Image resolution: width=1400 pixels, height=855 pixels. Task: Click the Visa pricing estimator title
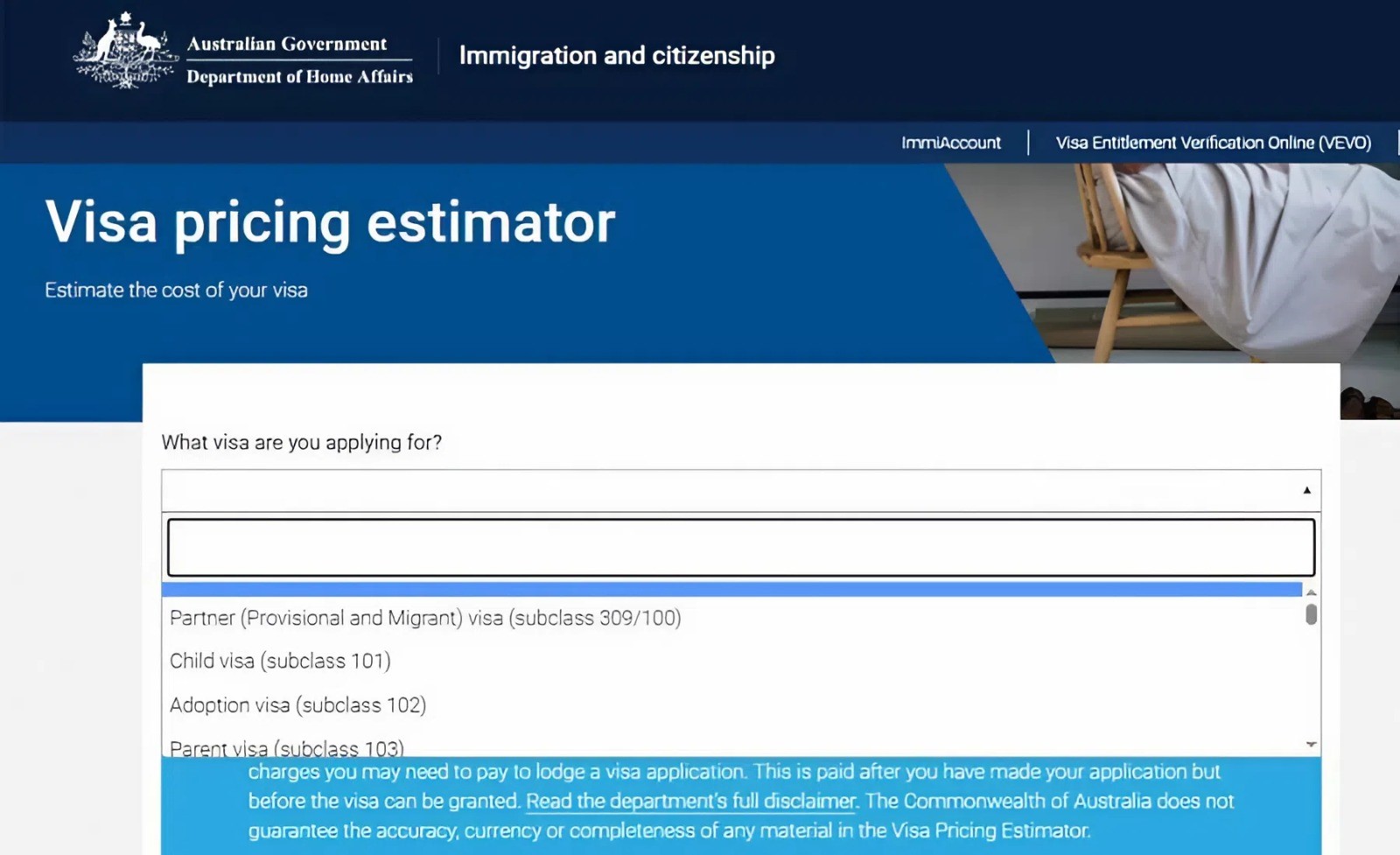330,222
